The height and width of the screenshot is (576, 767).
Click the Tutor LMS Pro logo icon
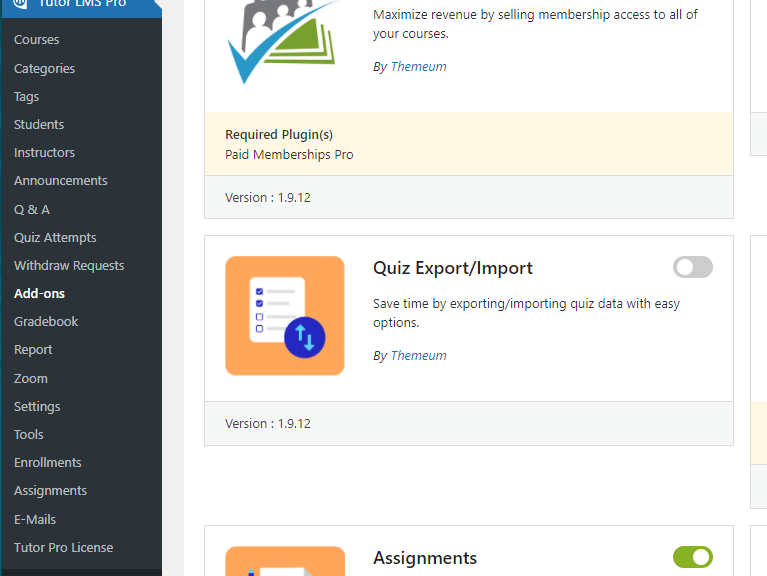20,3
